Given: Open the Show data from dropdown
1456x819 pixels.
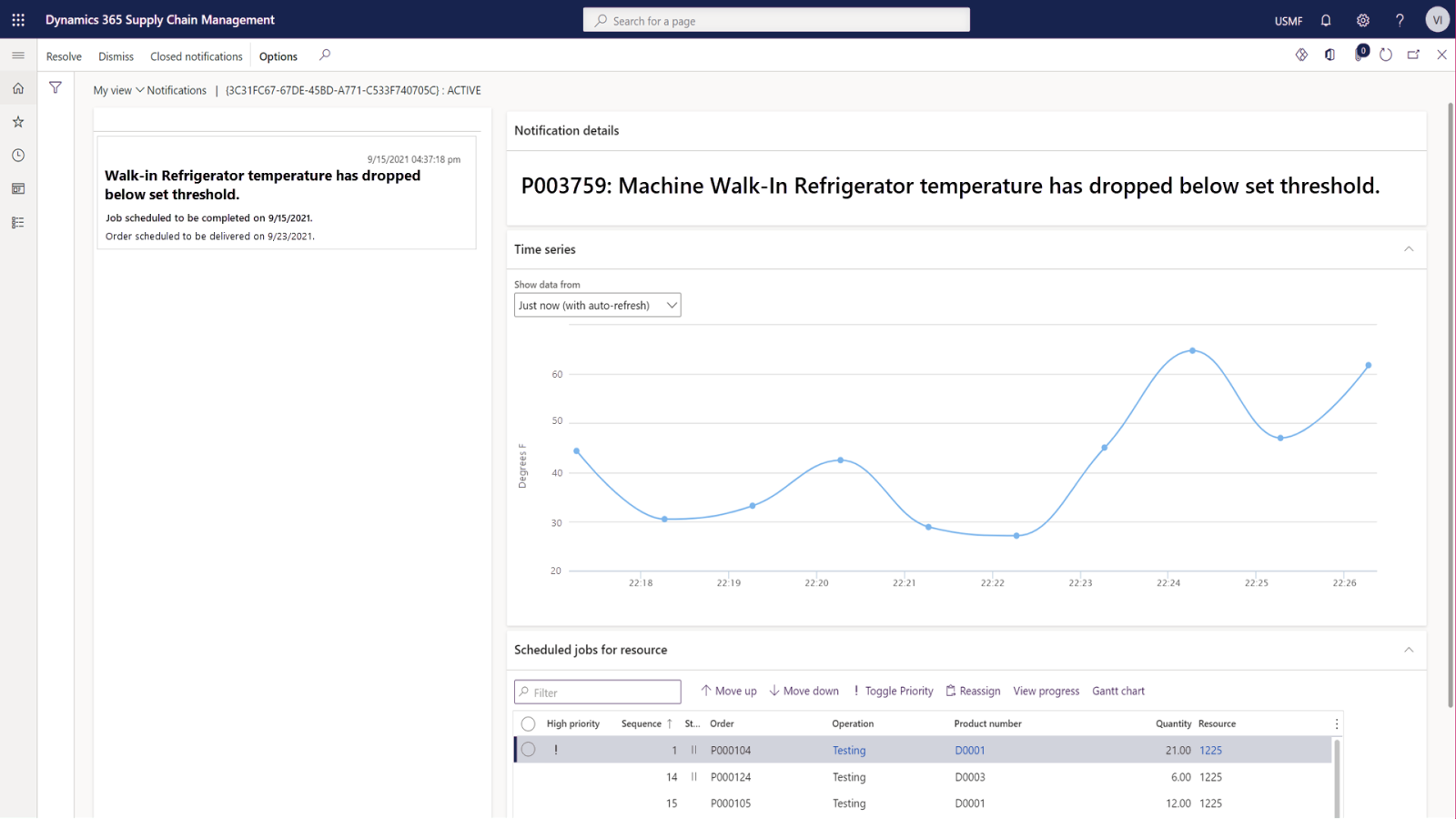Looking at the screenshot, I should [597, 306].
